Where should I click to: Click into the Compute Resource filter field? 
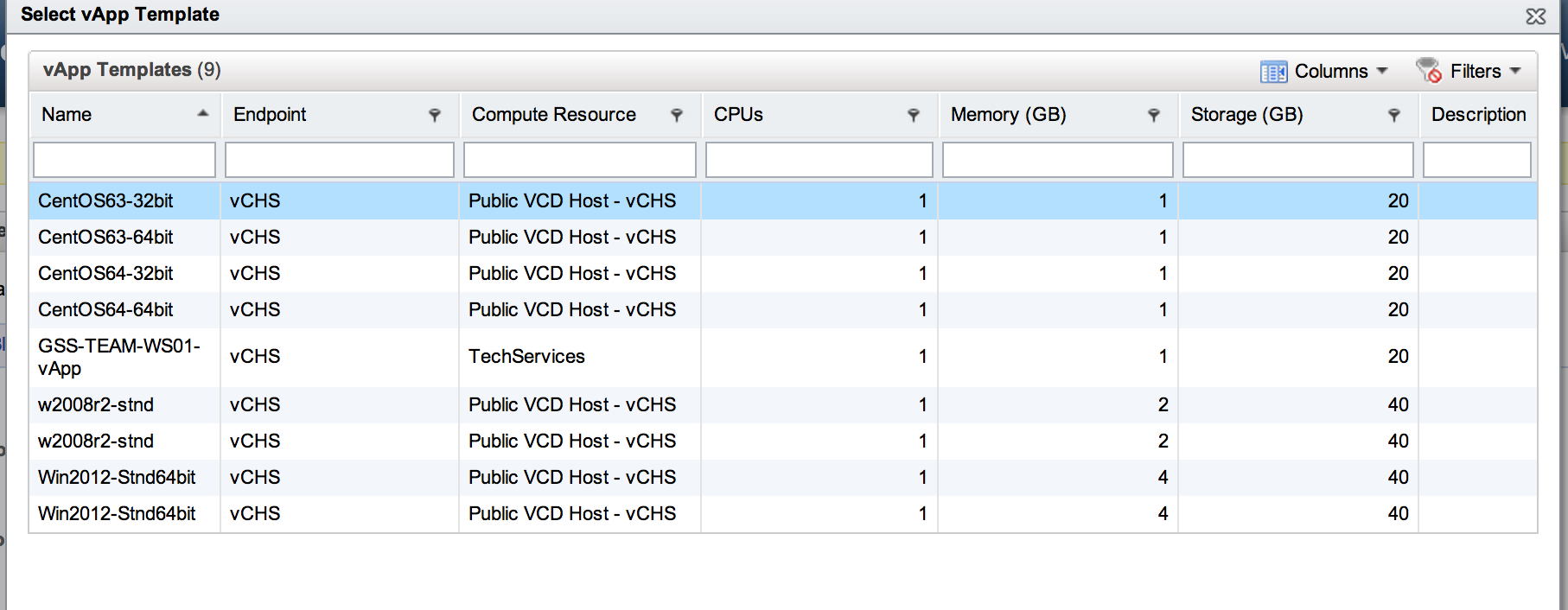(579, 160)
